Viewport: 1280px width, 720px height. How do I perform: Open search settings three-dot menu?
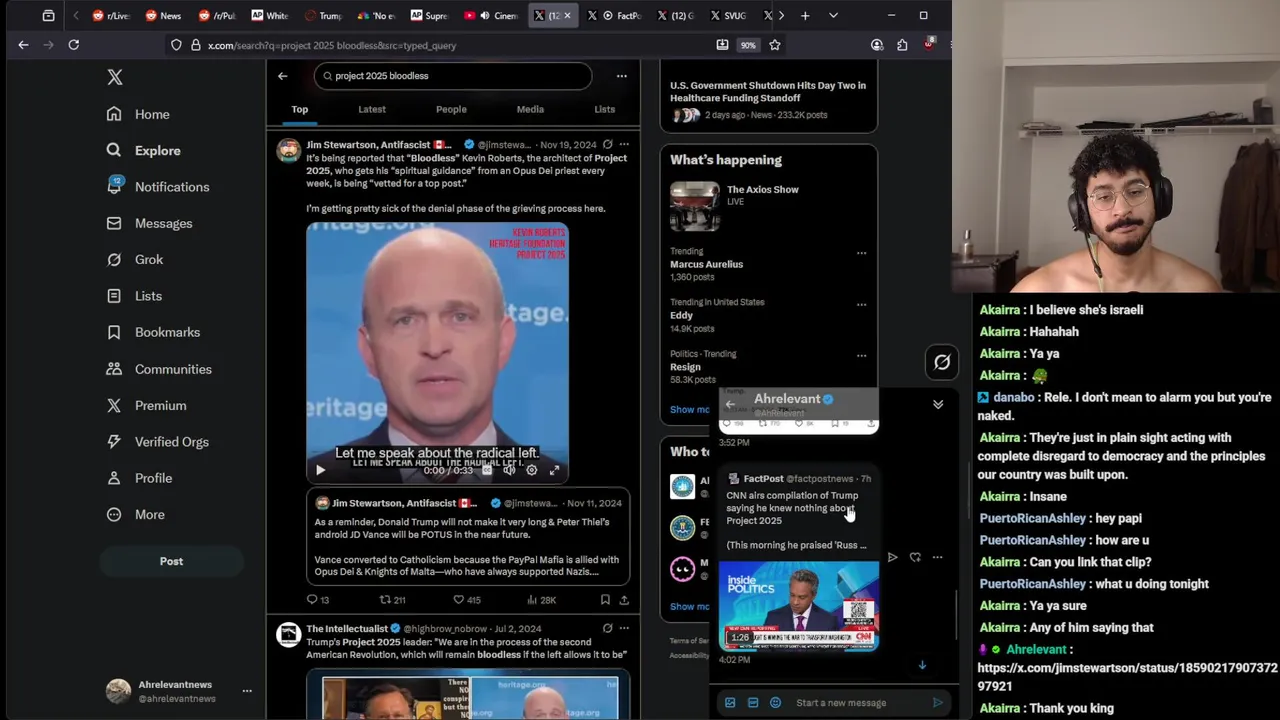[x=622, y=76]
